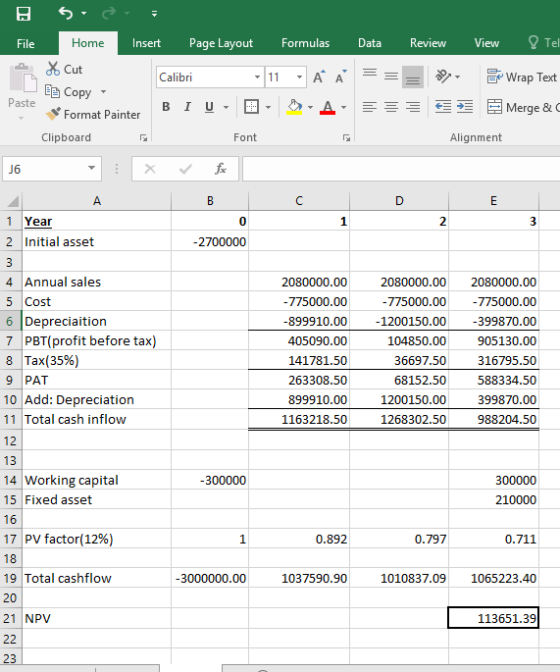Select the cell labeled Total cash inflow
Screen dimensions: 560x672
97,419
